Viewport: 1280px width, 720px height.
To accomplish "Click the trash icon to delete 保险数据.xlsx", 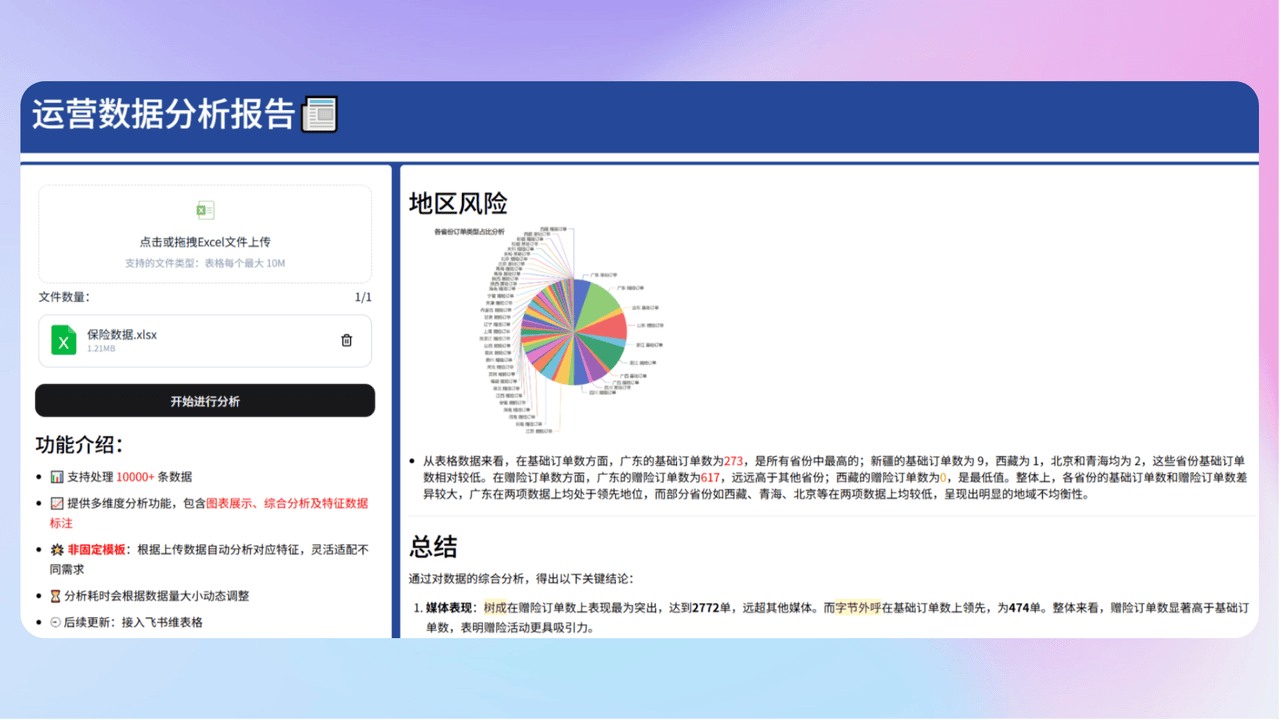I will [346, 340].
